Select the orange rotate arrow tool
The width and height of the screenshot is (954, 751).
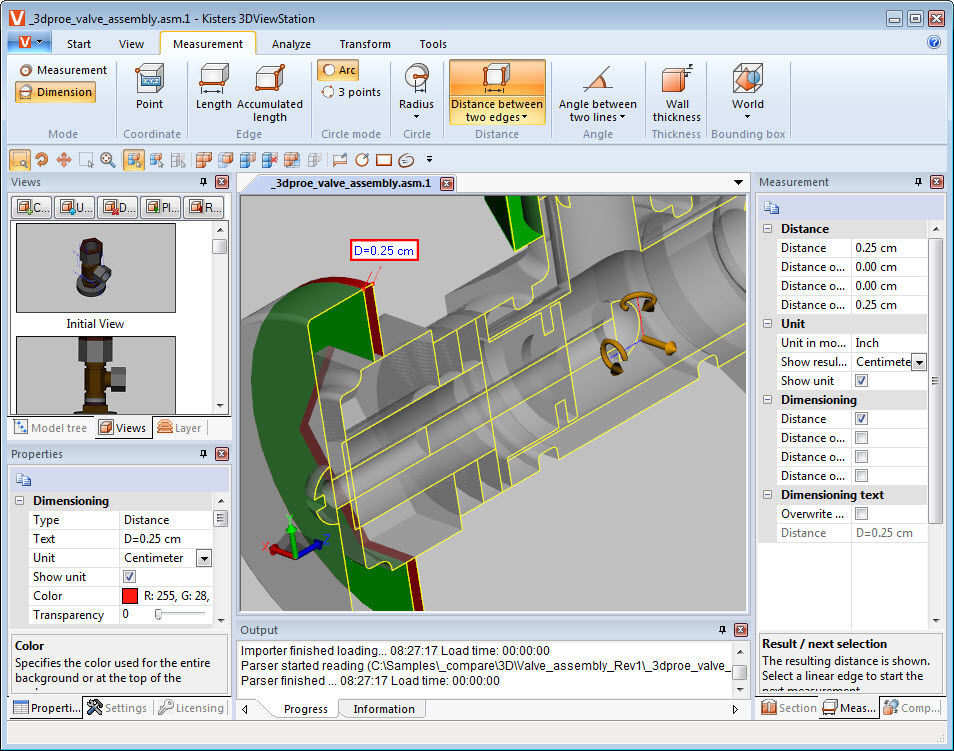41,160
